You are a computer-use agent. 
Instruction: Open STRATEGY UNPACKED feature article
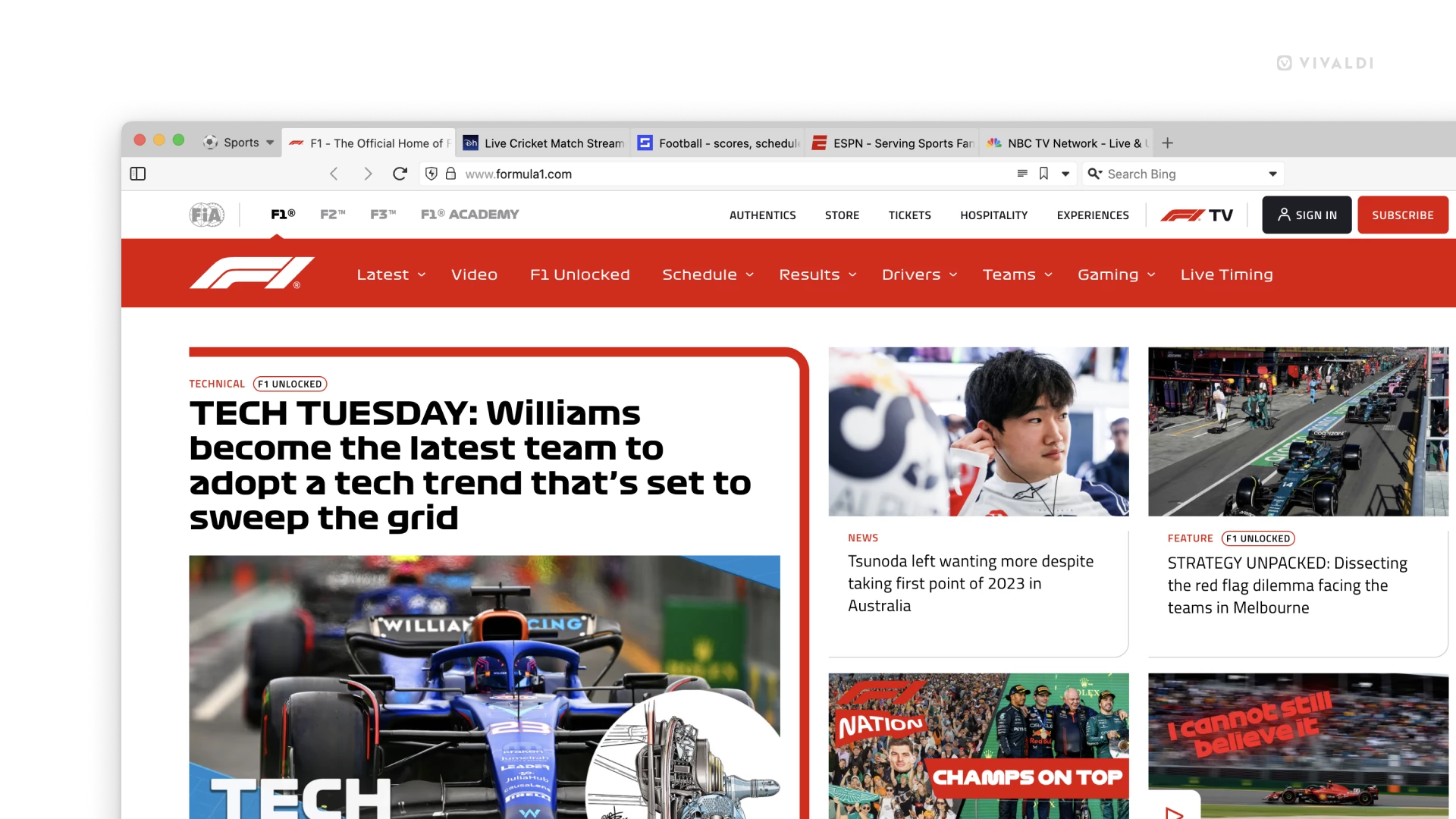[x=1287, y=585]
